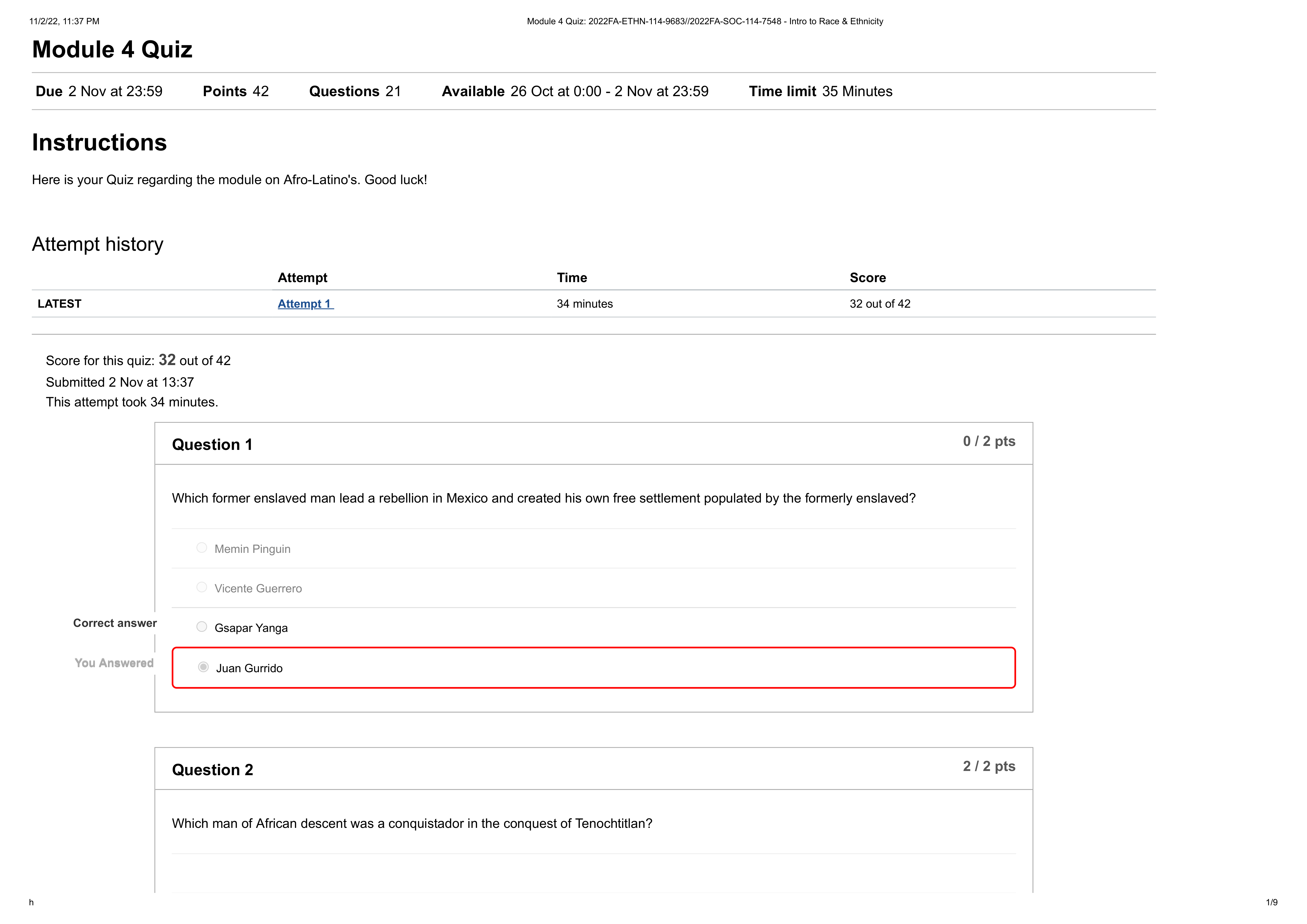
Task: Click the 'Time limit 35 Minutes' text
Action: [x=820, y=91]
